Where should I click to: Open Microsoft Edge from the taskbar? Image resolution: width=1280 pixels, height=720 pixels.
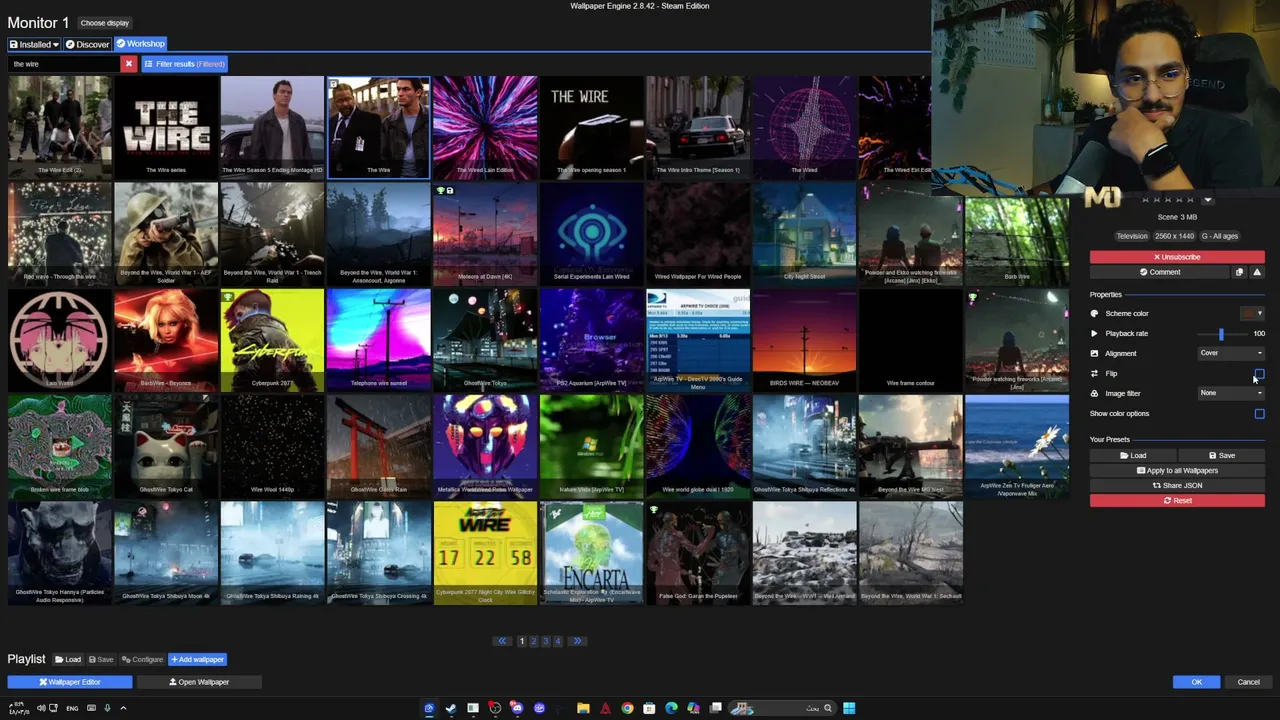(671, 708)
